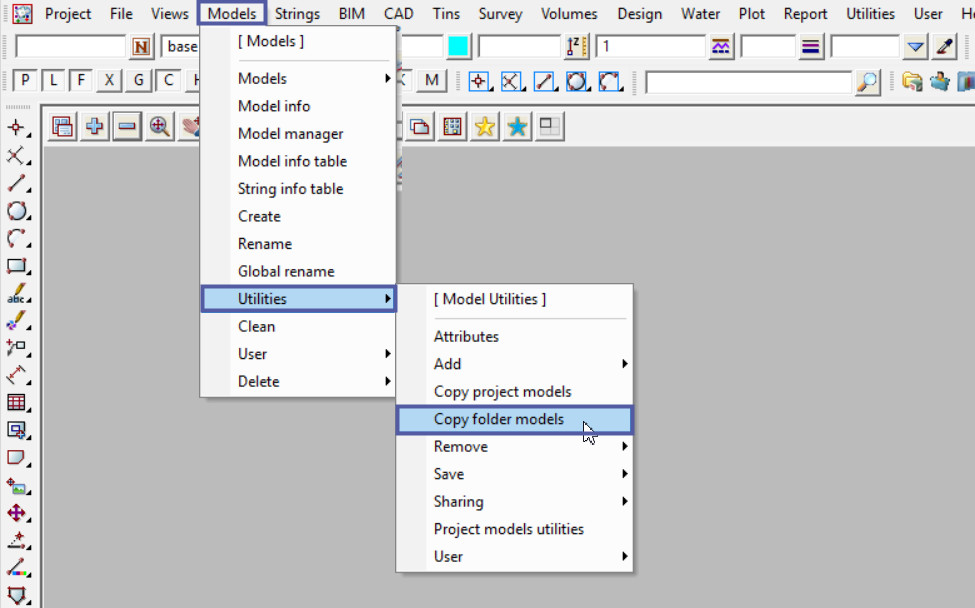975x608 pixels.
Task: Click the magnifier search icon beside text field
Action: 868,82
